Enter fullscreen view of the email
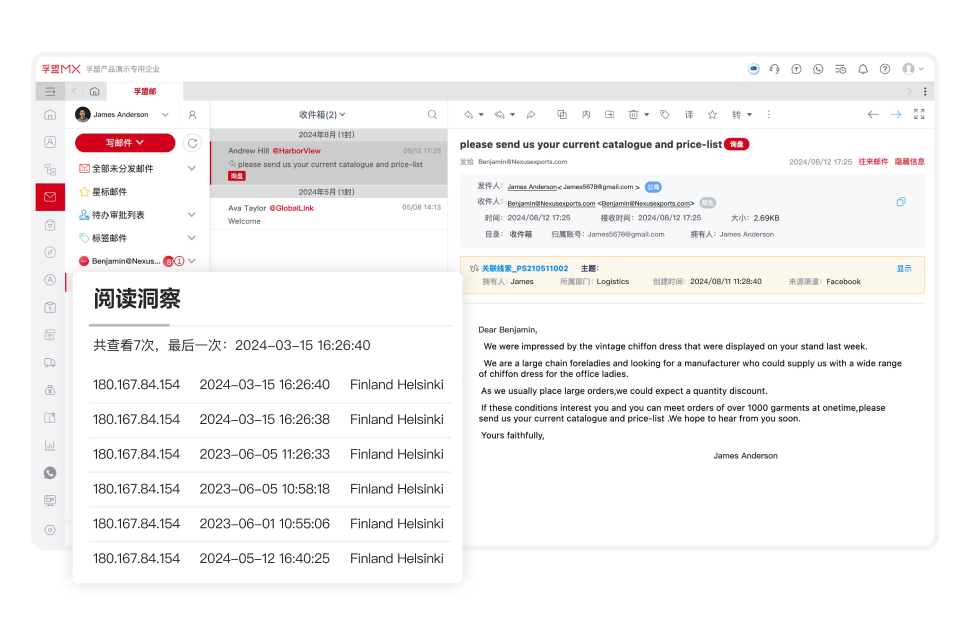Image resolution: width=970 pixels, height=640 pixels. (919, 115)
